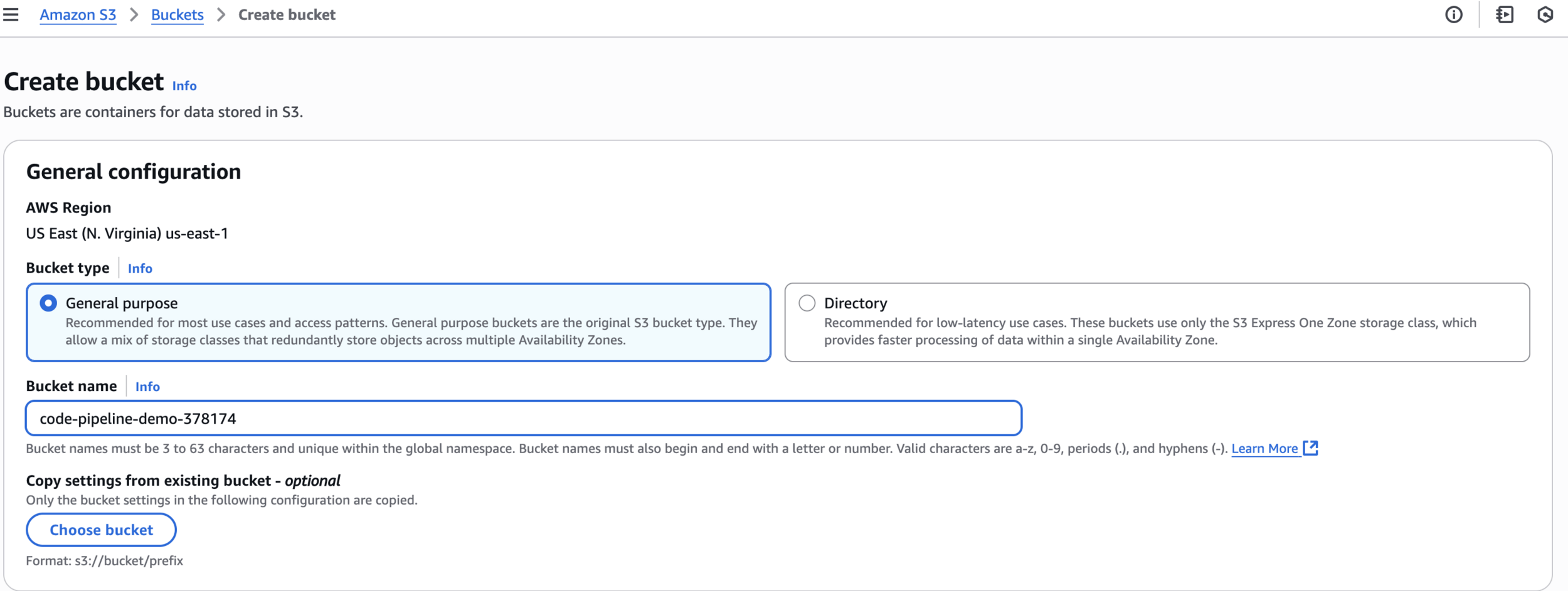Open the CloudShell panel icon in header
The image size is (1568, 591).
(1505, 14)
